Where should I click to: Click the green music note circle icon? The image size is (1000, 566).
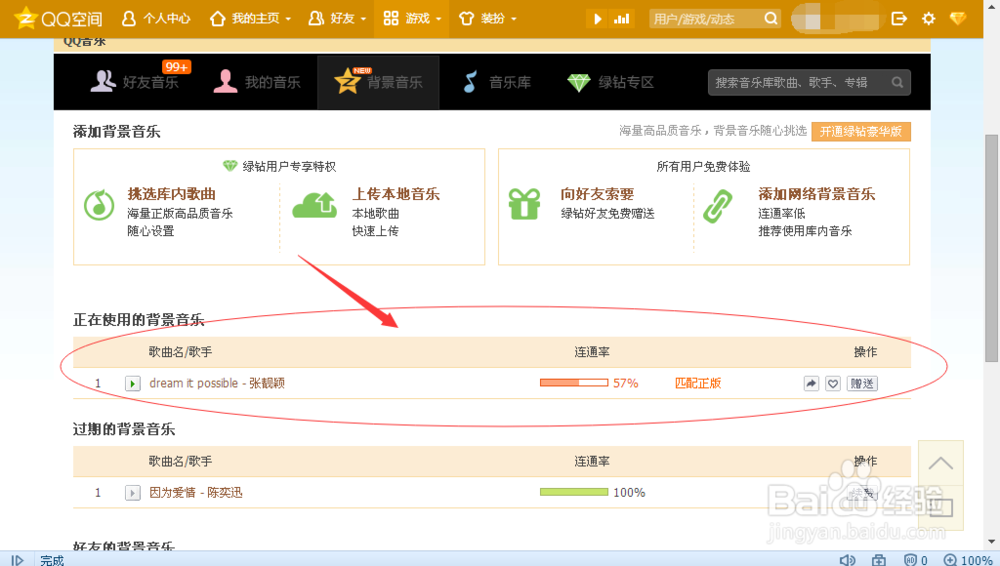[x=99, y=205]
